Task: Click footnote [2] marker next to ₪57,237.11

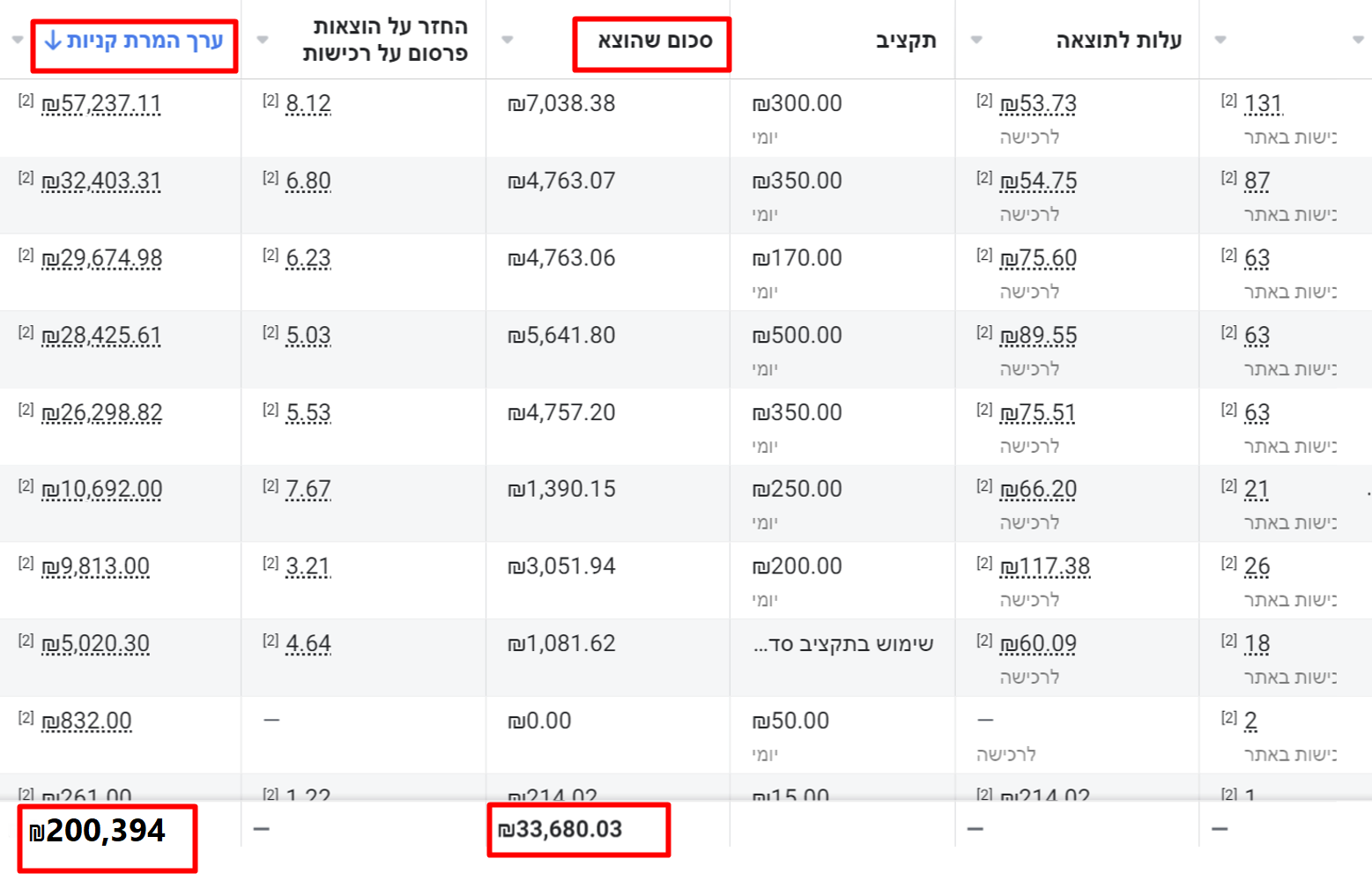Action: [26, 100]
